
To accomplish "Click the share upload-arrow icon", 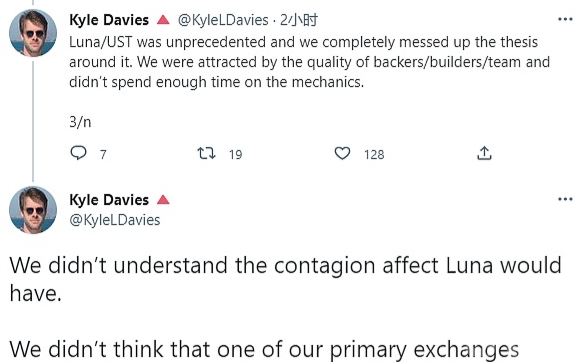I will pos(484,153).
